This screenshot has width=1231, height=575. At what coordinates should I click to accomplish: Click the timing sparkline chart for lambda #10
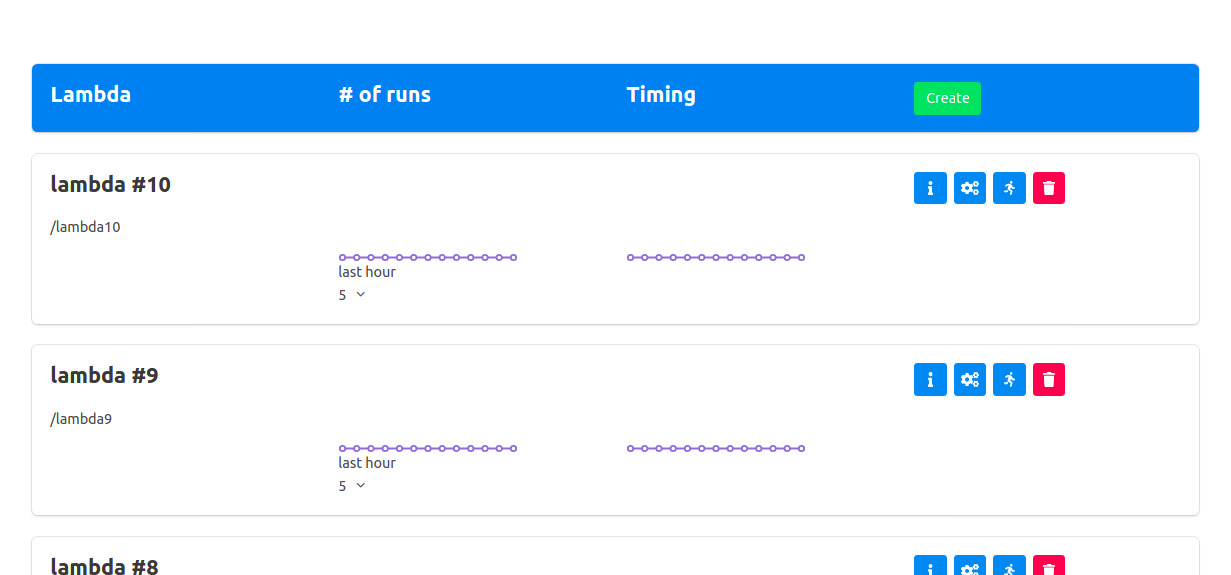tap(716, 257)
